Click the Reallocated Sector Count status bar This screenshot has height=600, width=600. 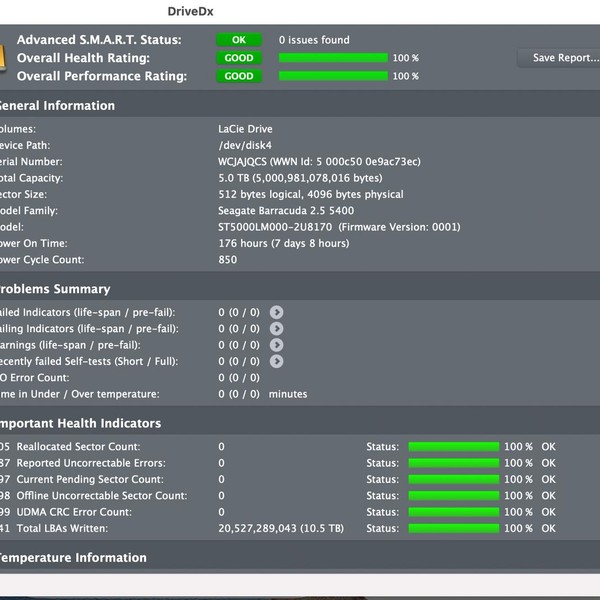coord(453,447)
